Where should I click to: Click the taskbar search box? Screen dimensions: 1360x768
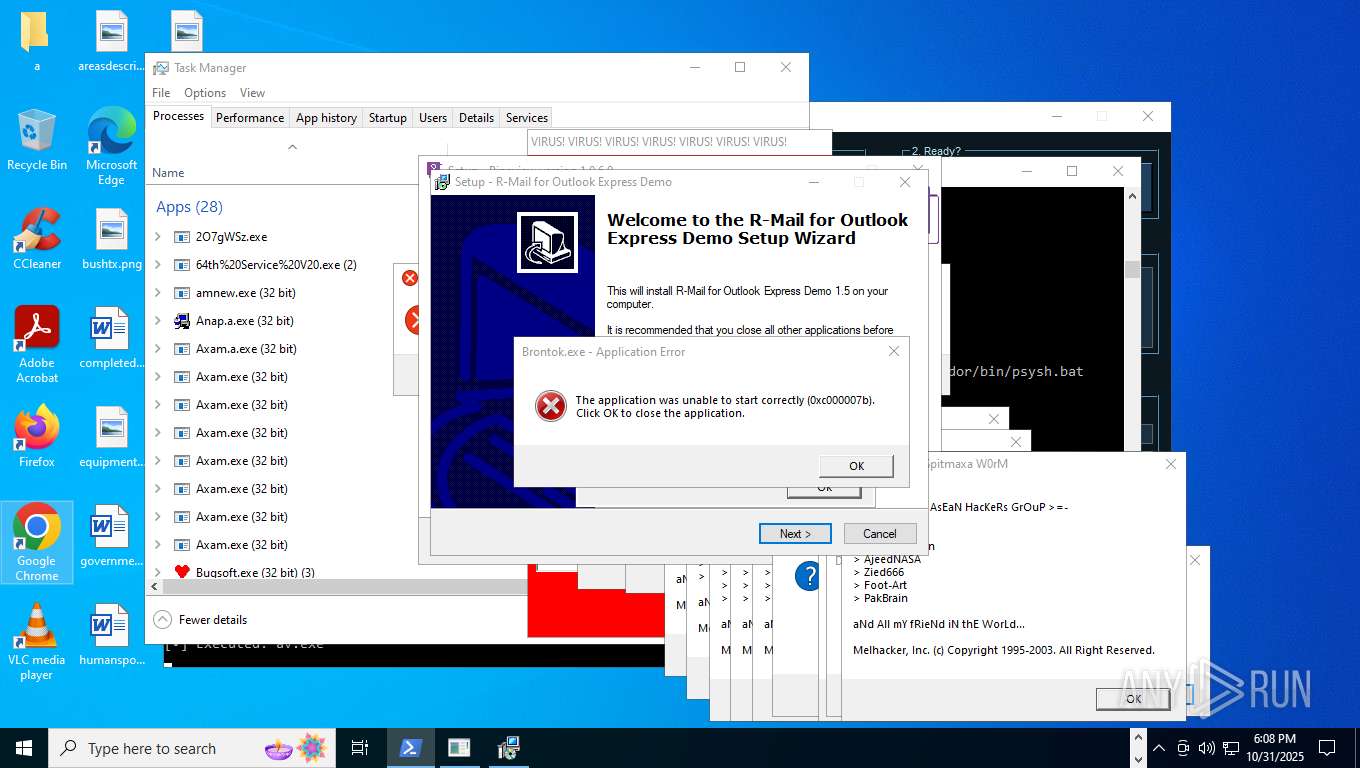(x=192, y=748)
